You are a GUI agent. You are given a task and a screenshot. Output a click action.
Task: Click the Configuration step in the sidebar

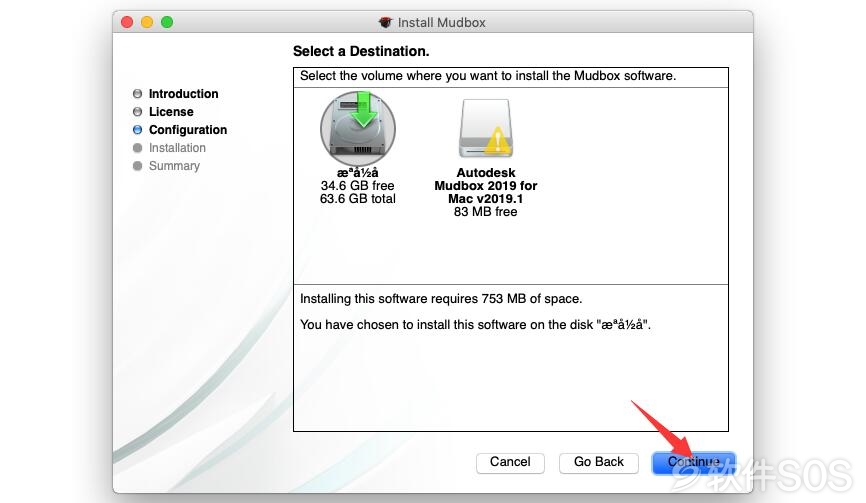click(x=188, y=130)
